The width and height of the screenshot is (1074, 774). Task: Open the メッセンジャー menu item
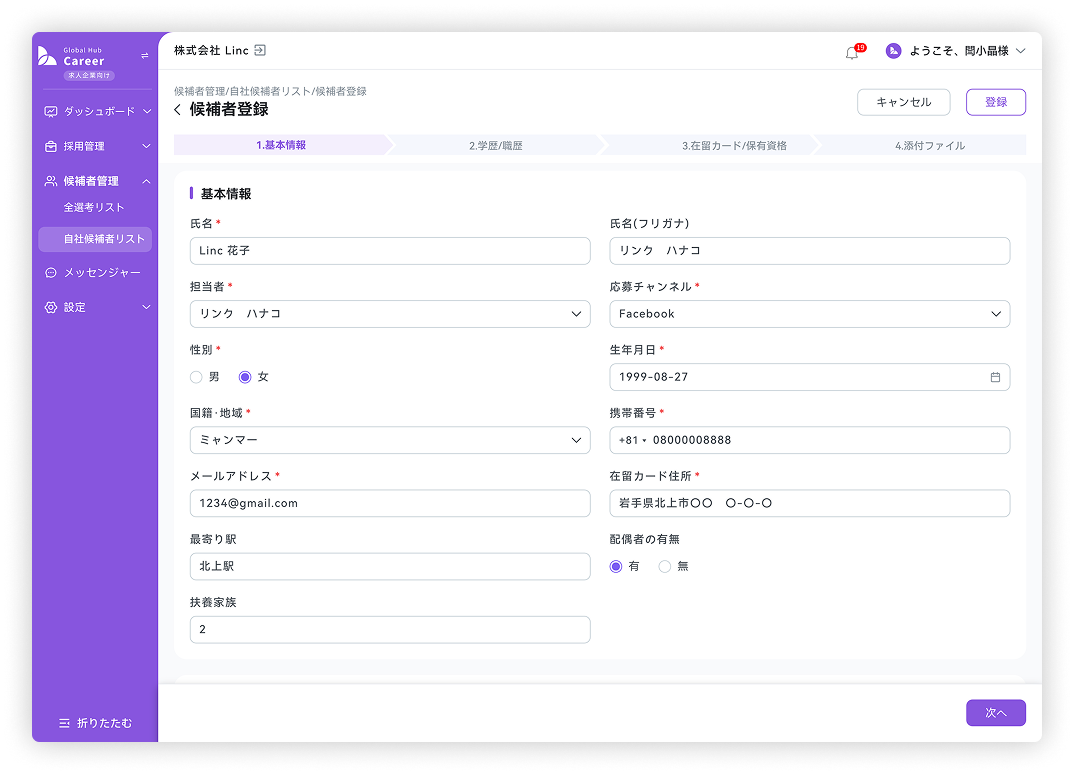[x=95, y=273]
